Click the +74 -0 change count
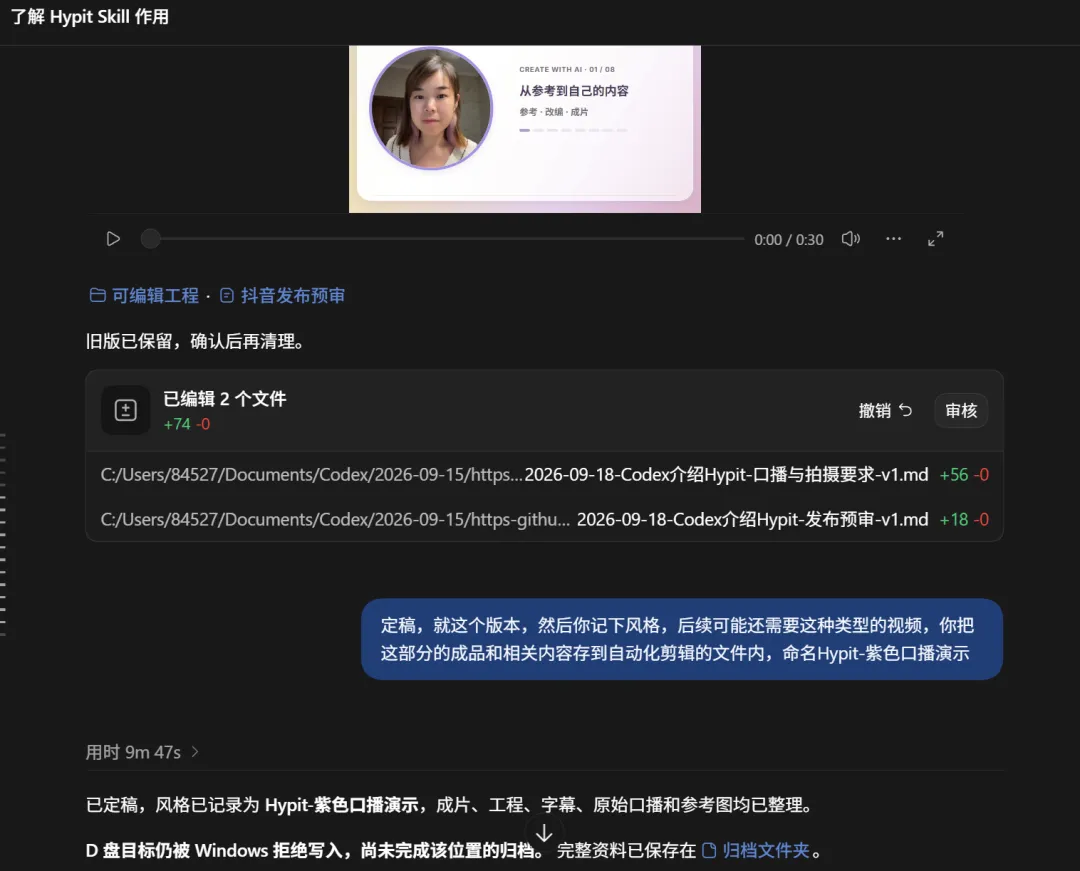Screen dimensions: 1080x871 tap(187, 424)
